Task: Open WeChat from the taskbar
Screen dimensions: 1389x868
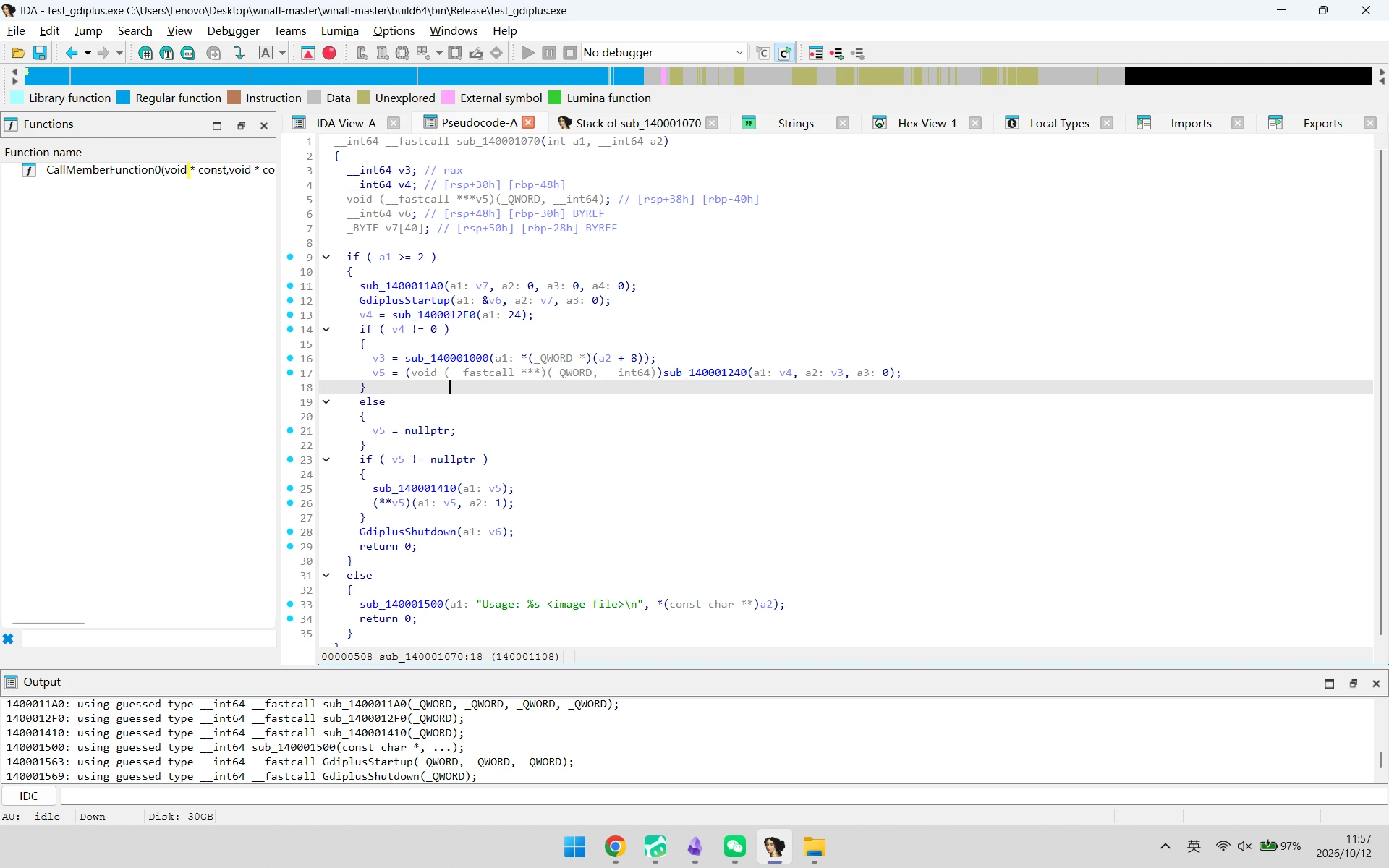Action: pyautogui.click(x=735, y=846)
